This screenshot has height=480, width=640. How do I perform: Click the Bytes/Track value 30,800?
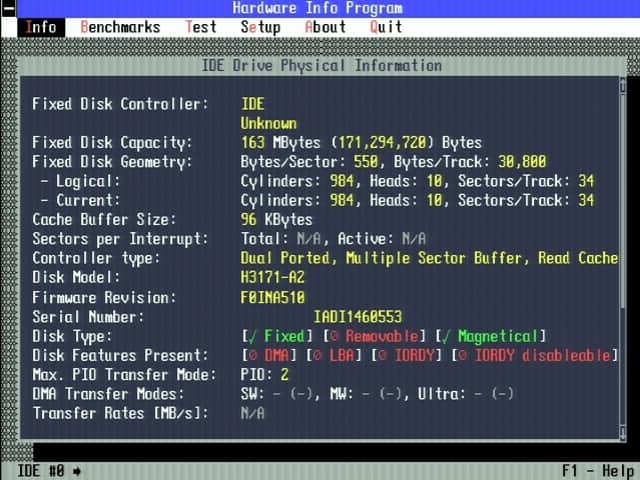click(x=522, y=162)
